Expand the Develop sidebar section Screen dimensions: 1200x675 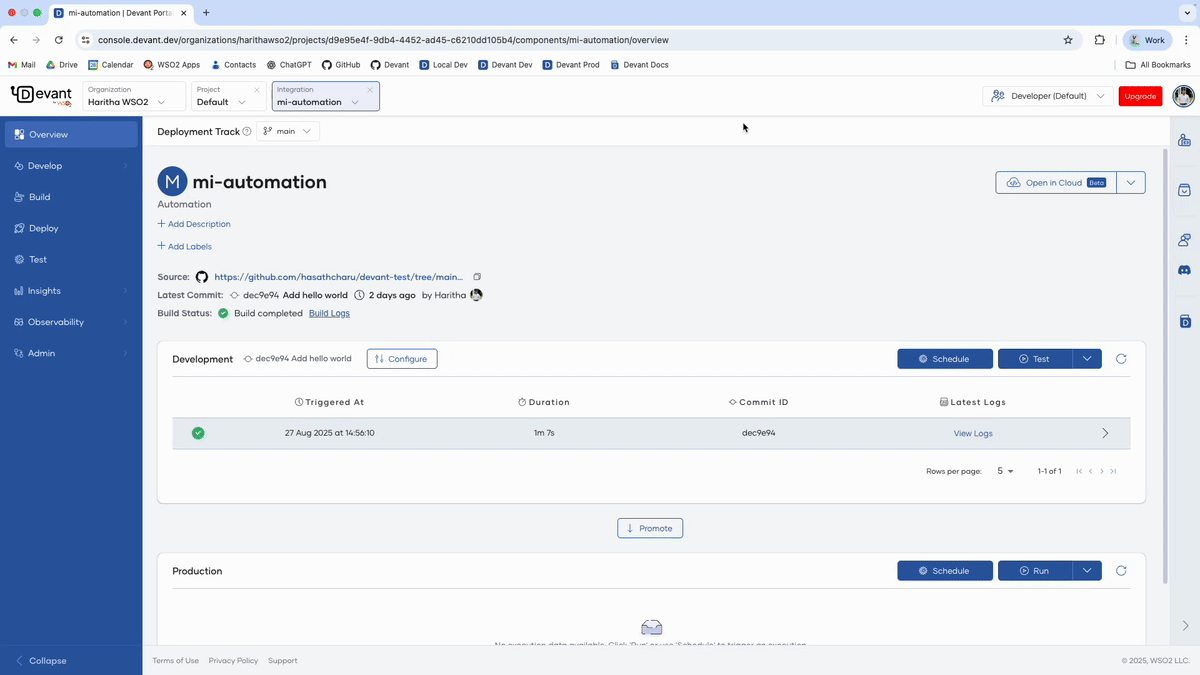coord(71,166)
